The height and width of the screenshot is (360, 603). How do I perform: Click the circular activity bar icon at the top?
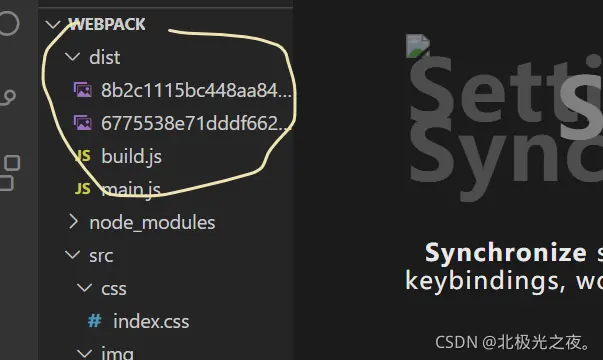(8, 23)
